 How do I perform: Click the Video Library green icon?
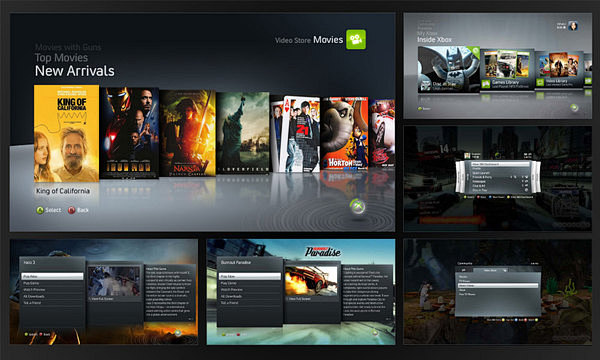[540, 82]
